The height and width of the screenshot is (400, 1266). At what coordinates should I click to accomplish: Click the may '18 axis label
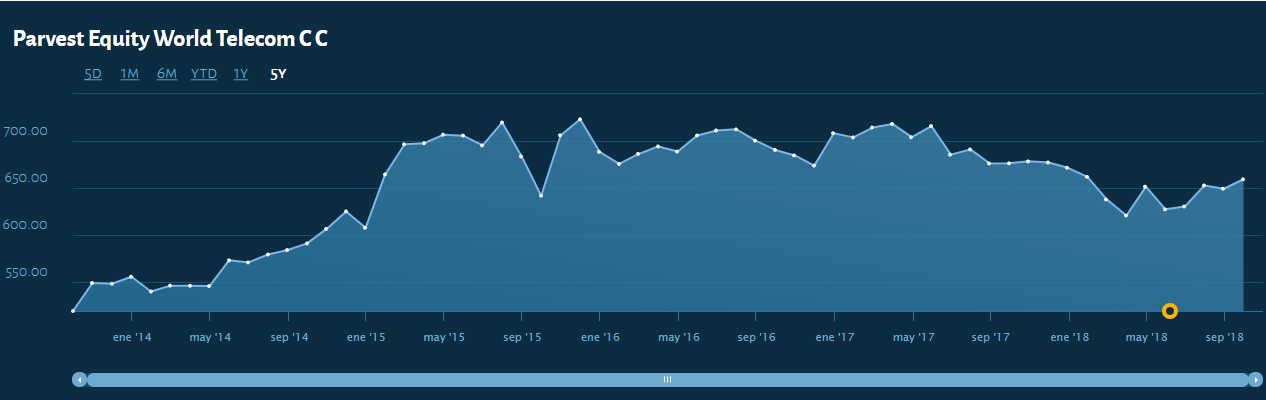point(1147,338)
